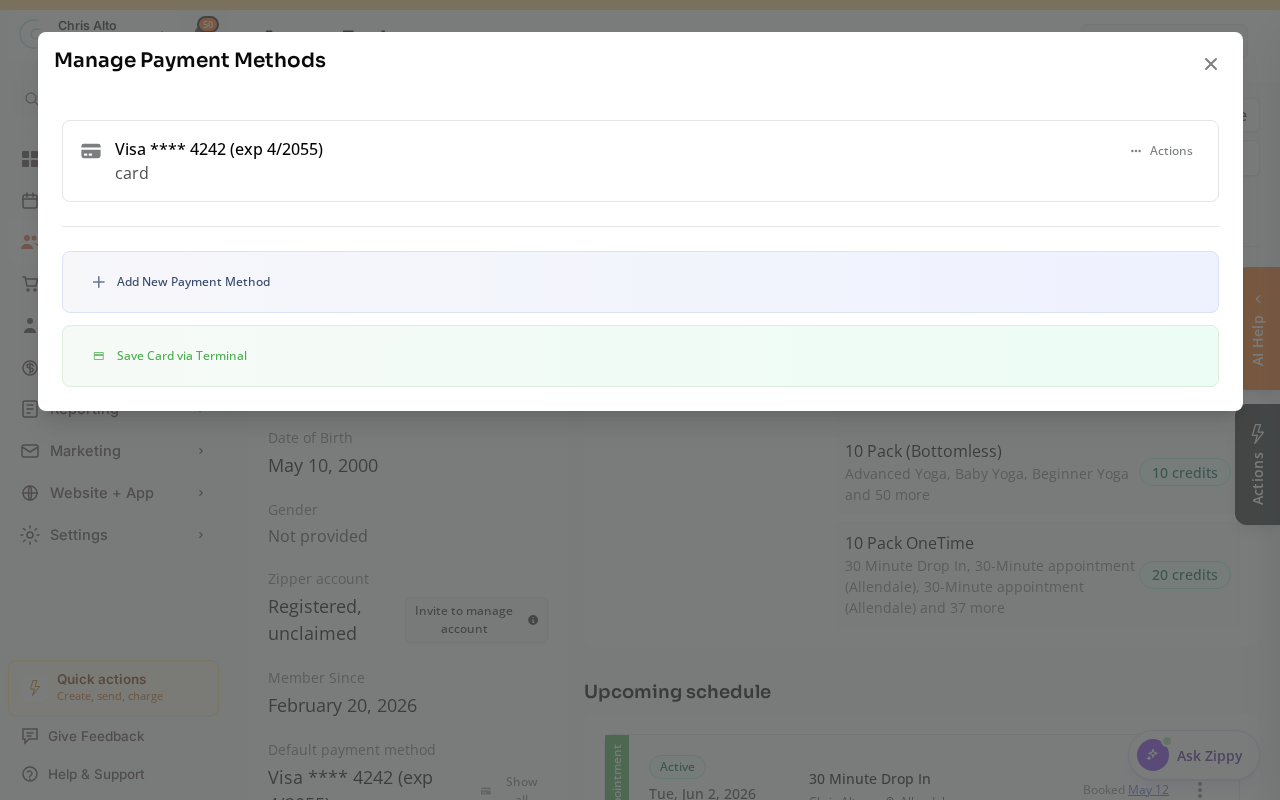
Task: Open Ask Zippy assistant
Action: point(1194,756)
